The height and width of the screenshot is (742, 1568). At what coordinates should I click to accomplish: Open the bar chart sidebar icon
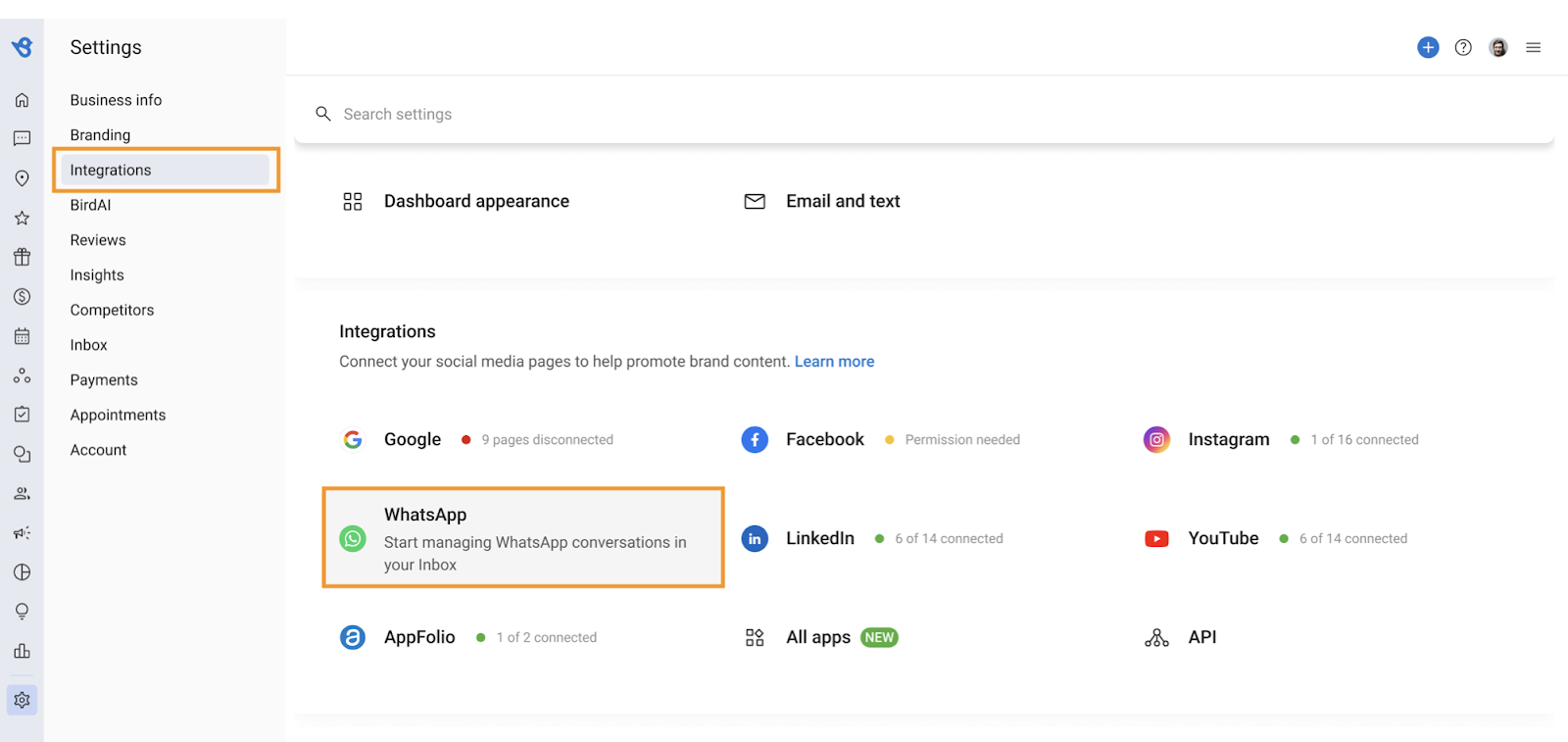coord(22,651)
